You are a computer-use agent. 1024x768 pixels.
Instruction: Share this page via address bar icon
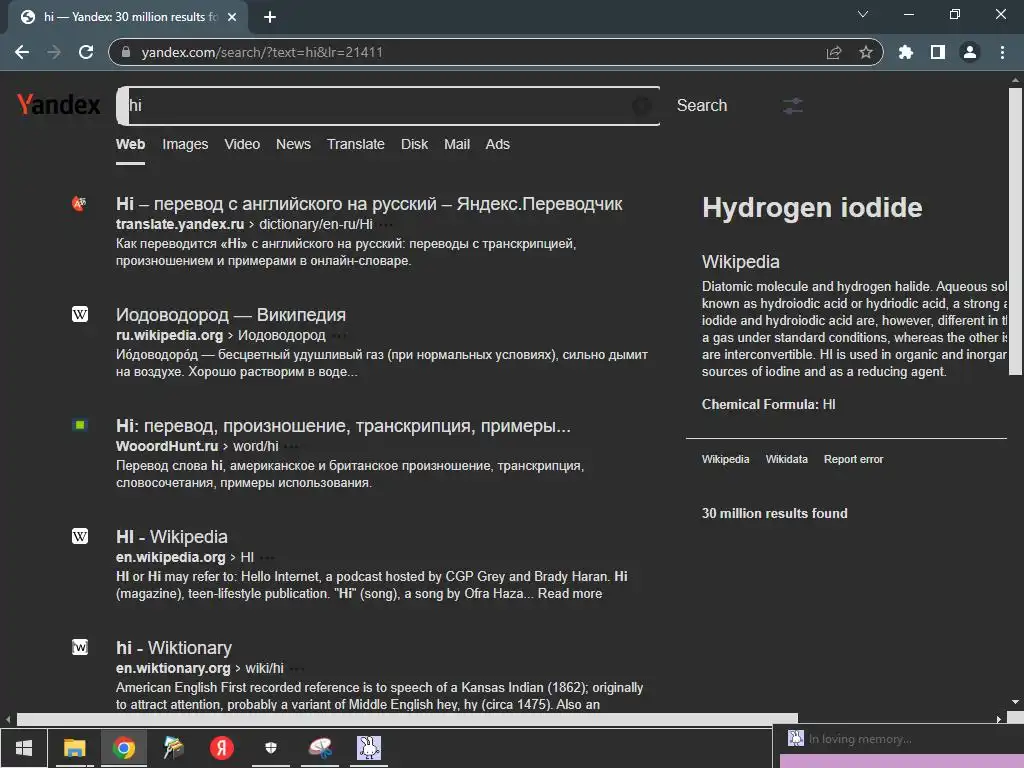point(834,52)
